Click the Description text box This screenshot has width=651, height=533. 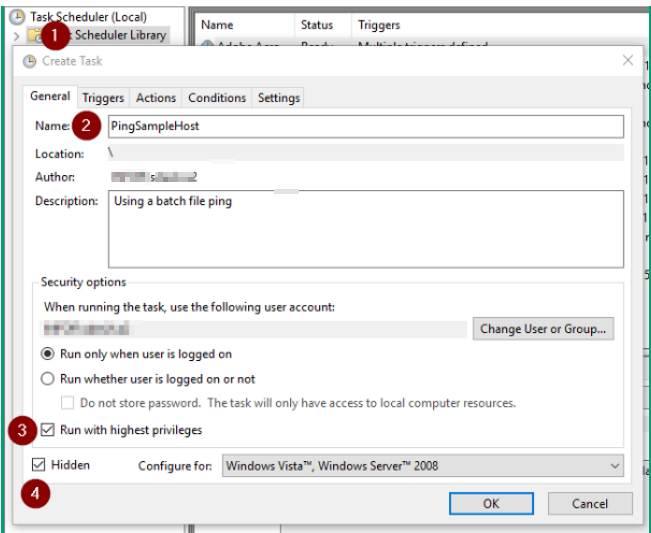[366, 229]
